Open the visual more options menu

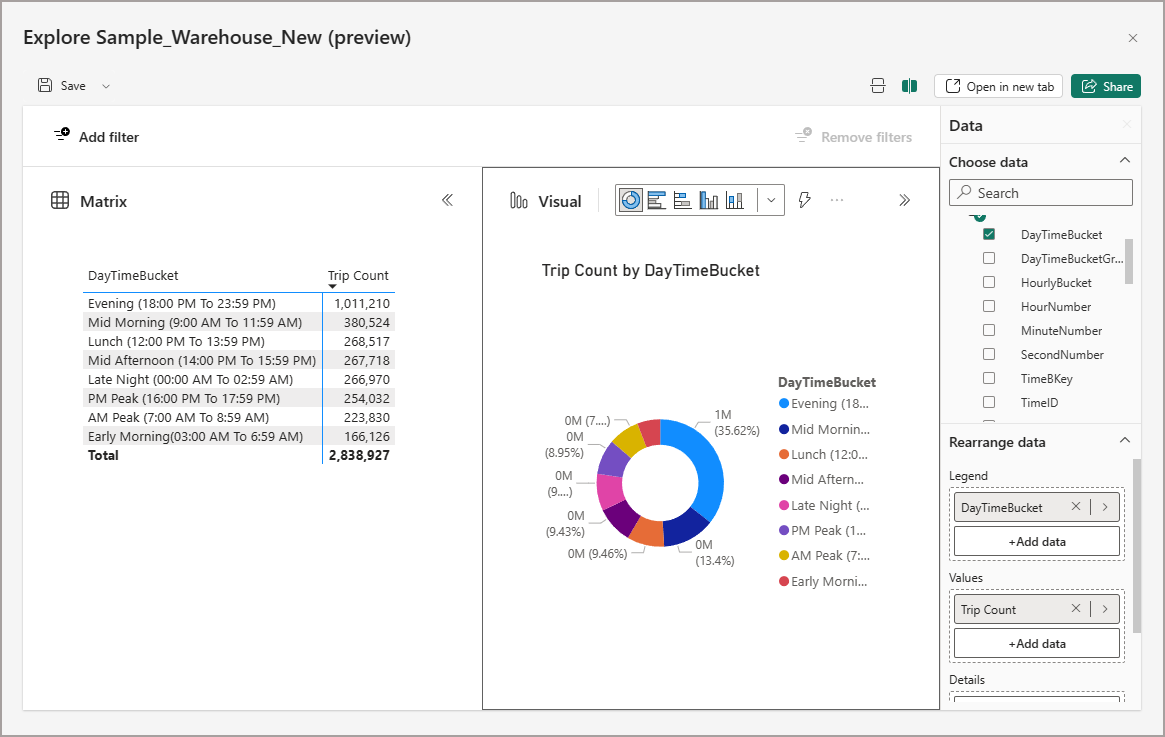[x=836, y=200]
